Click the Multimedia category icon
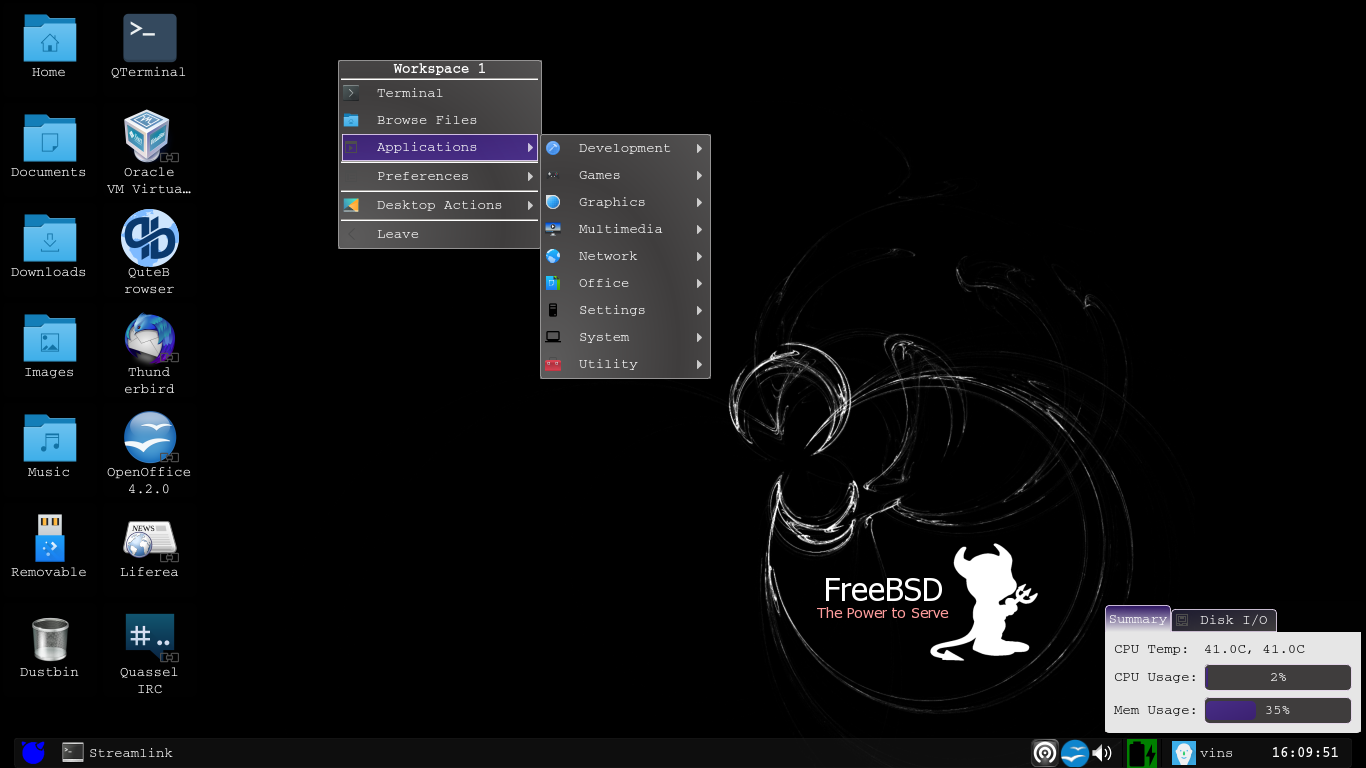The width and height of the screenshot is (1366, 768). click(x=553, y=229)
